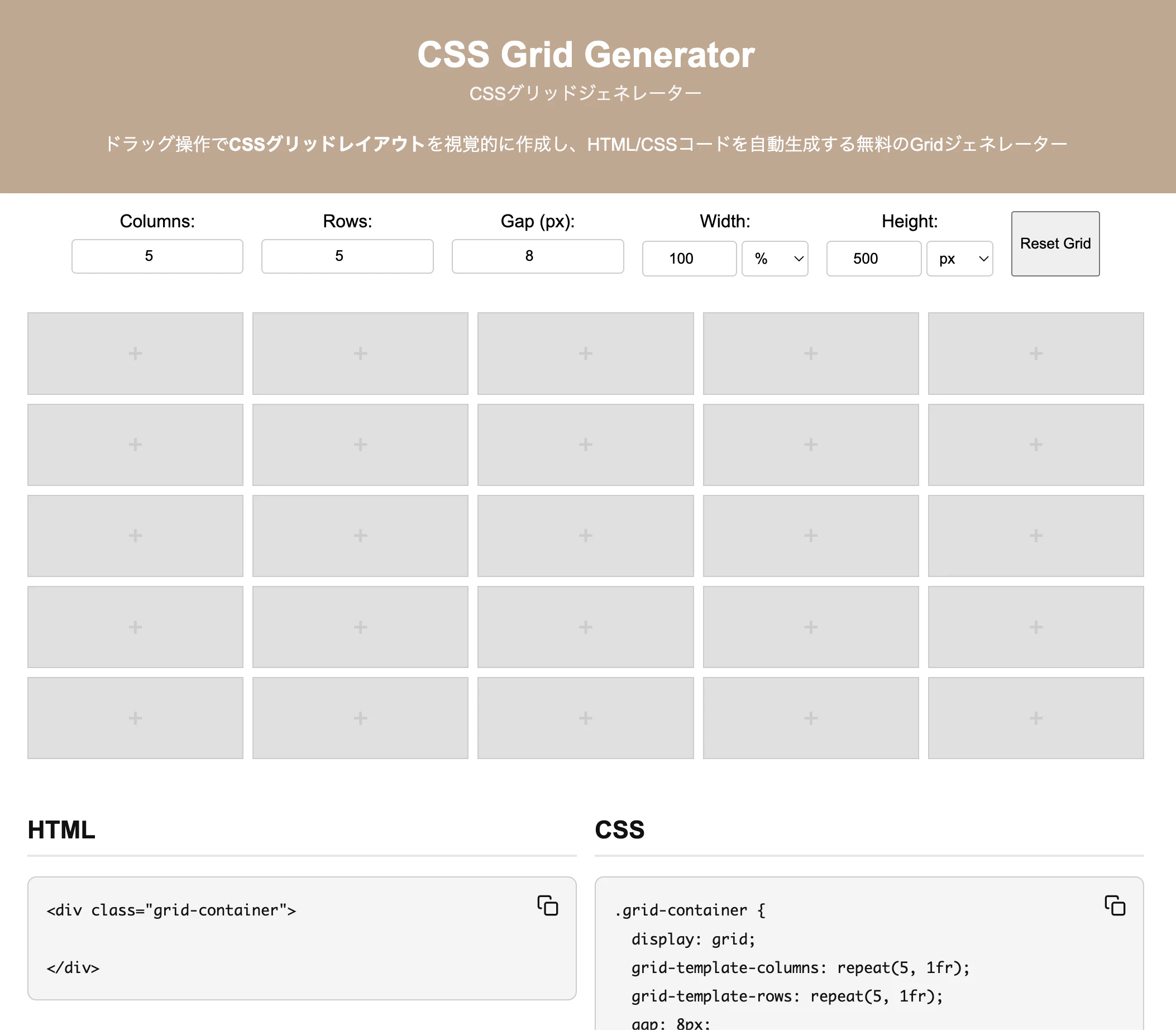Select the grid cell in row 5, column 2
This screenshot has height=1030, width=1176.
tap(360, 718)
